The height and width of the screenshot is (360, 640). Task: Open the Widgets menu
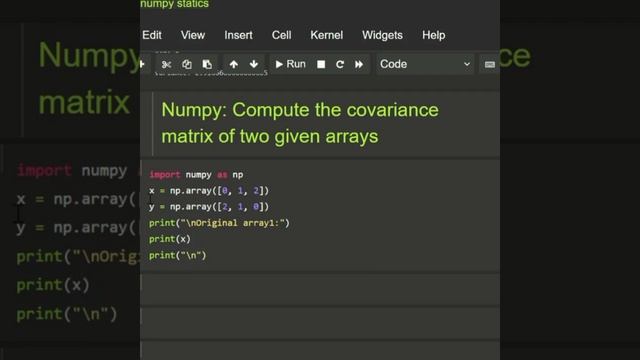click(x=382, y=35)
